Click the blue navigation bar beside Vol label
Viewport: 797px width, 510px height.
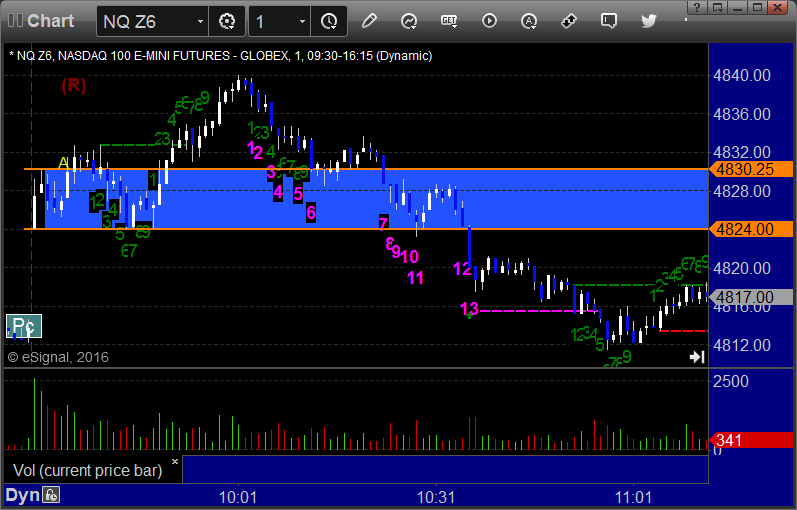(445, 469)
